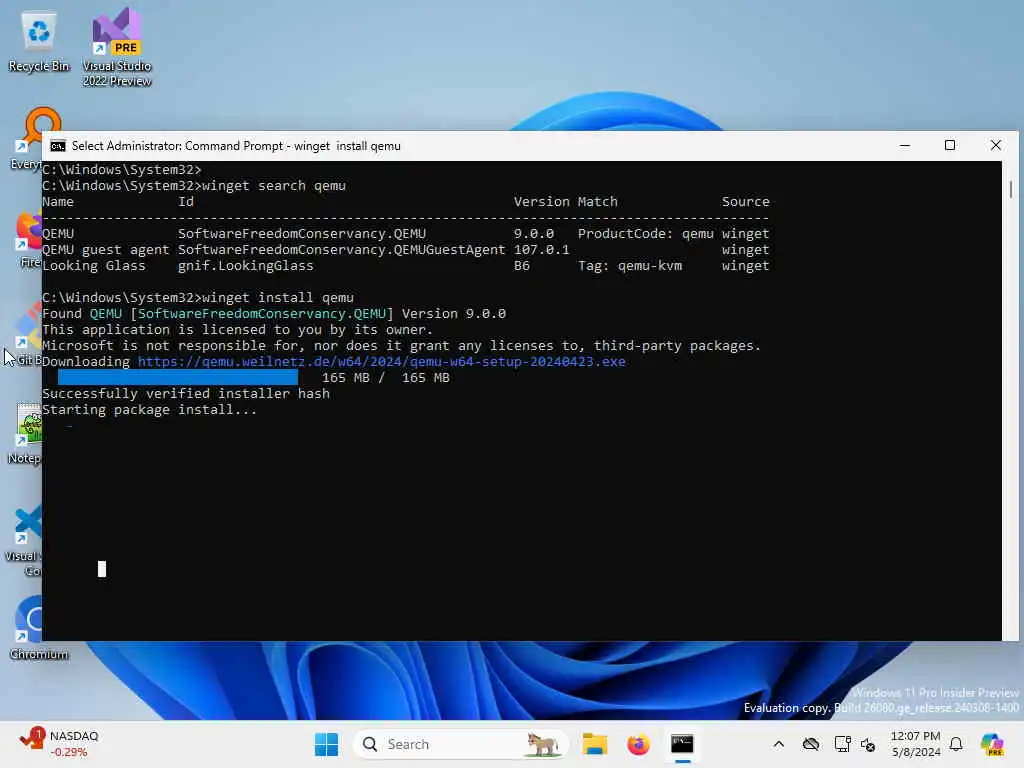This screenshot has width=1024, height=768.
Task: Click the 'Tag: qemu-kvm' match text
Action: point(630,266)
